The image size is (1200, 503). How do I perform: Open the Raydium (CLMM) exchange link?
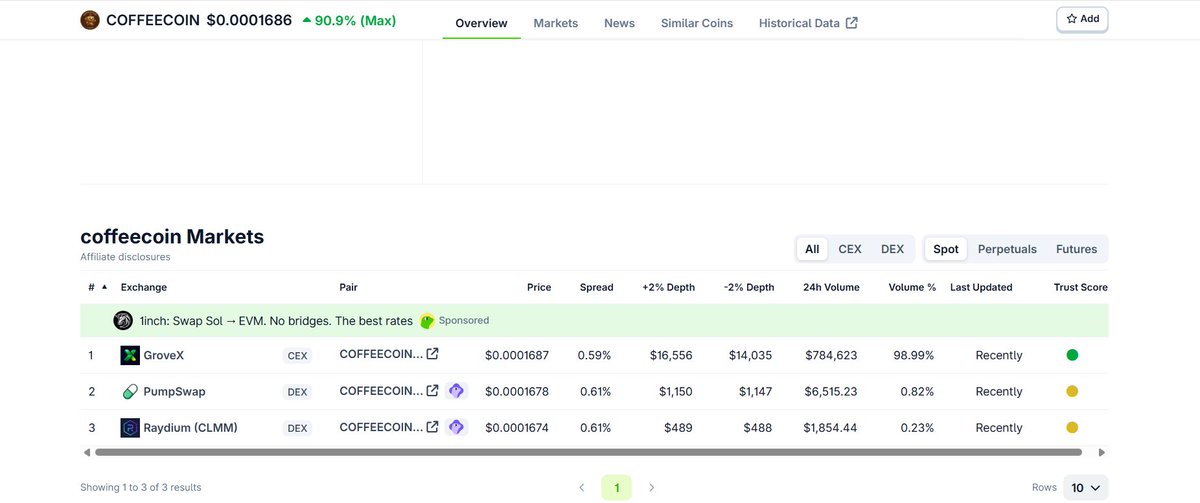[x=191, y=427]
